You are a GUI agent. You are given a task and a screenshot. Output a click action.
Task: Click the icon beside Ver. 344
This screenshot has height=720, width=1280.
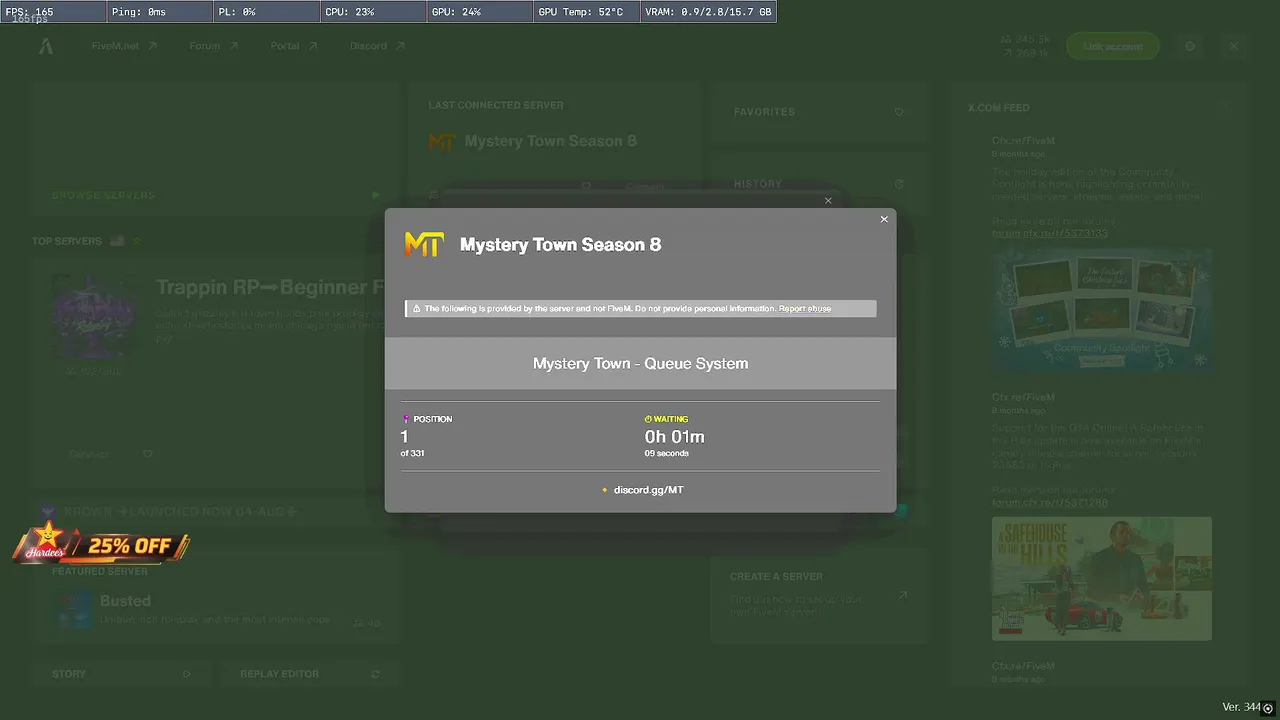[x=1268, y=708]
